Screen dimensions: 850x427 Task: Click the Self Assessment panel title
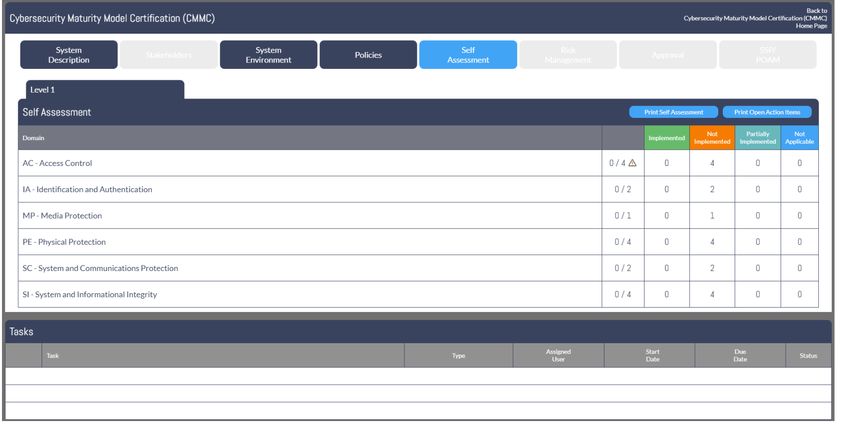(x=57, y=112)
